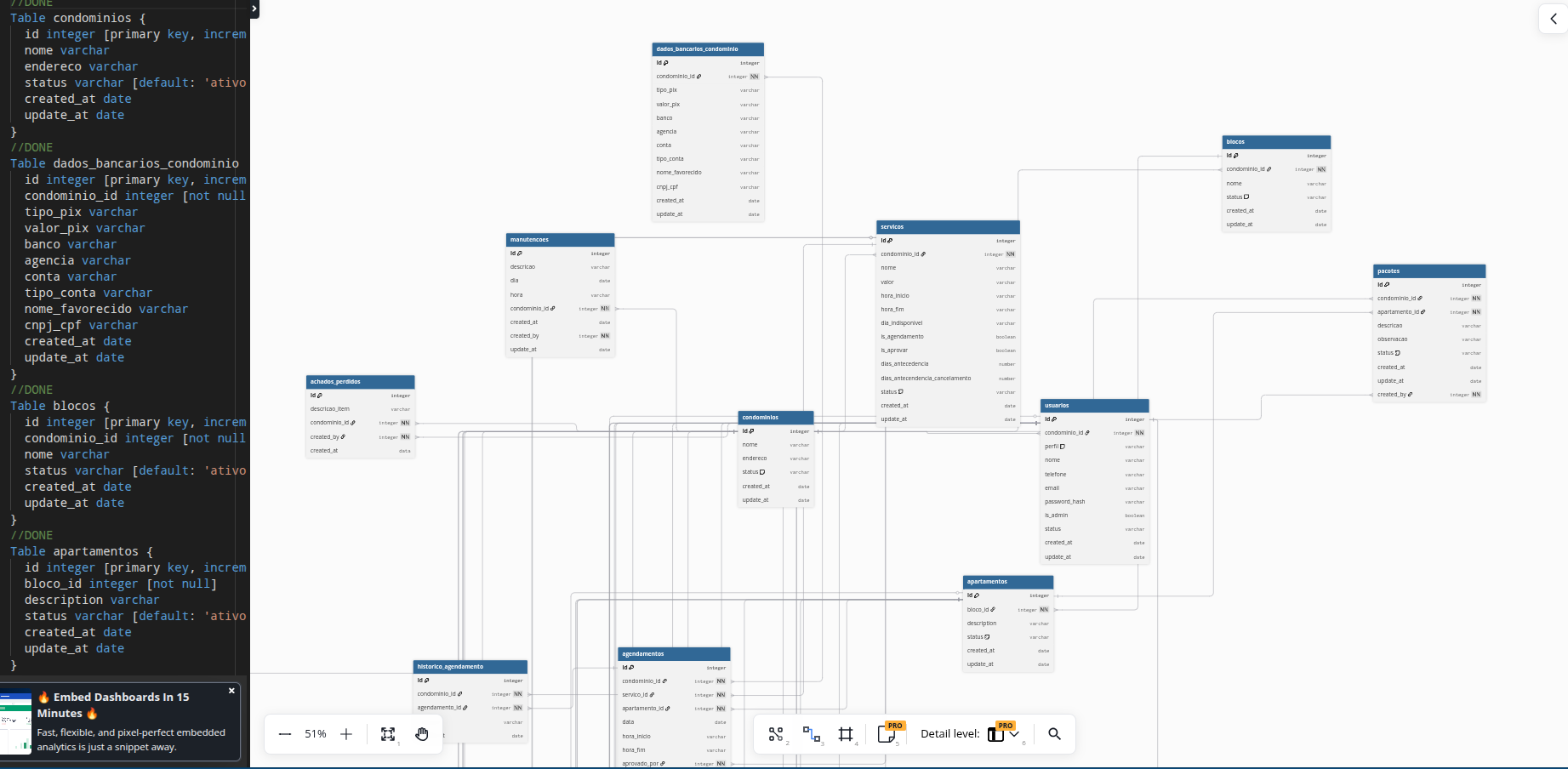
Task: Collapse the code editor panel arrow
Action: [254, 9]
